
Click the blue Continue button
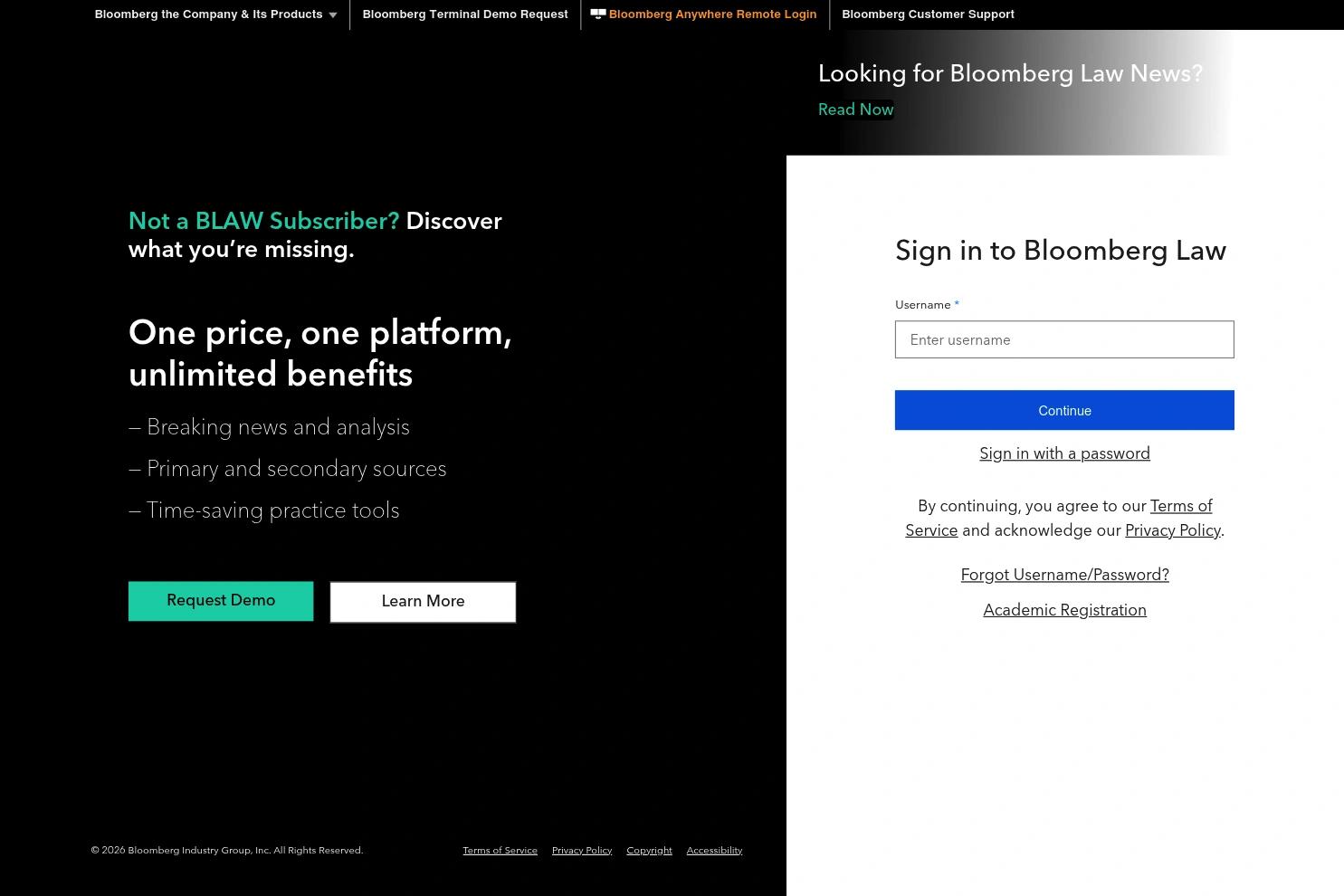click(1064, 410)
